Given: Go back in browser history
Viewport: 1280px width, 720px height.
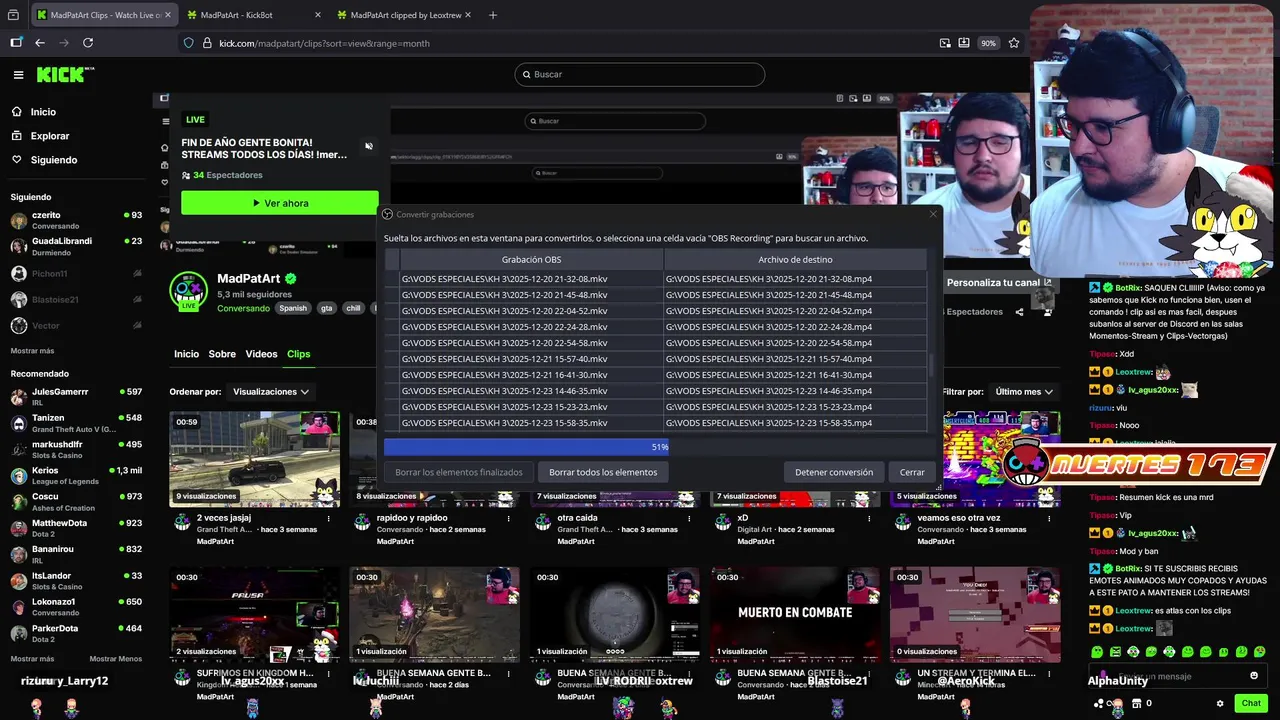Looking at the screenshot, I should tap(40, 43).
